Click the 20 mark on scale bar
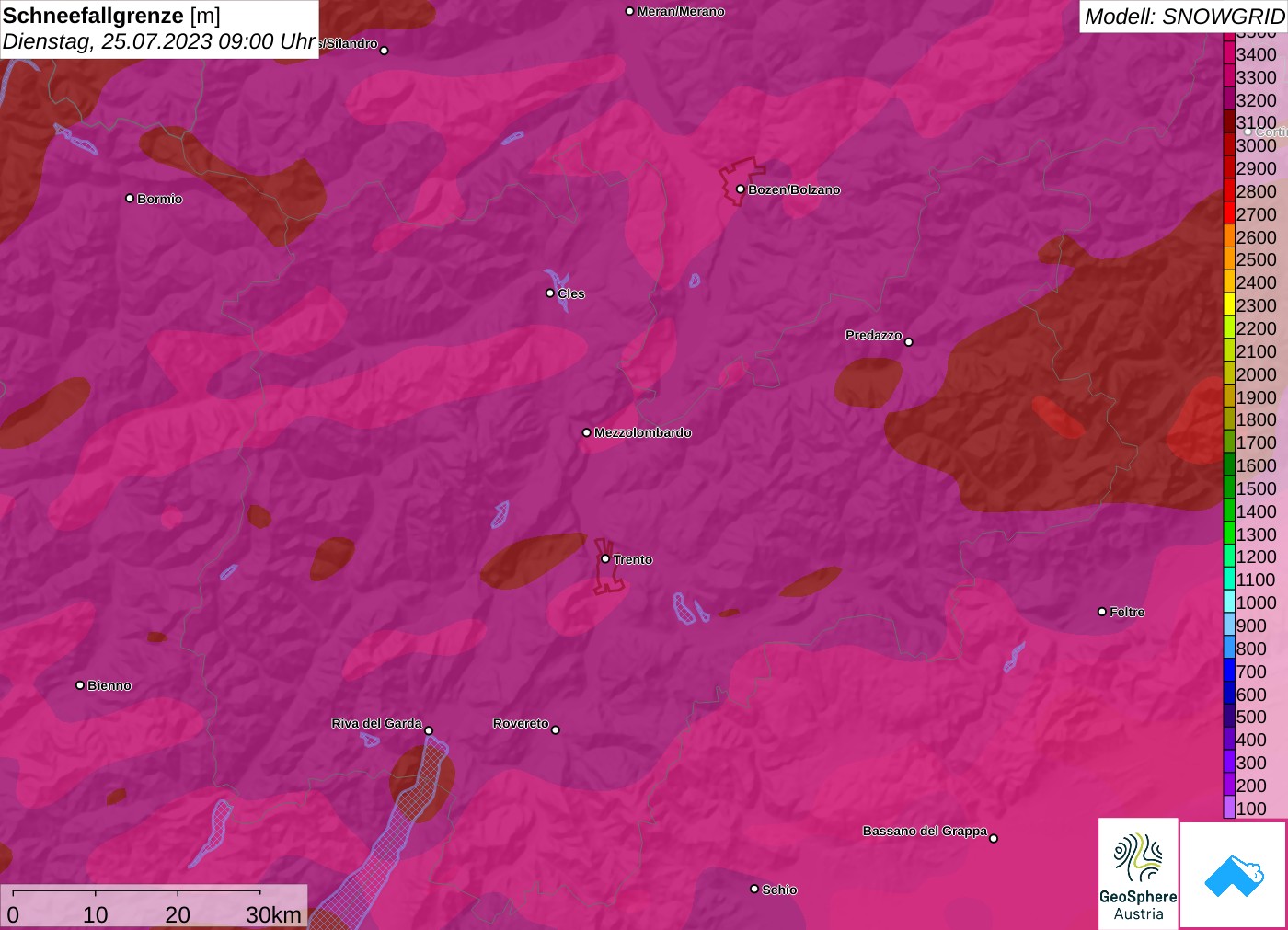The height and width of the screenshot is (930, 1288). coord(178,914)
